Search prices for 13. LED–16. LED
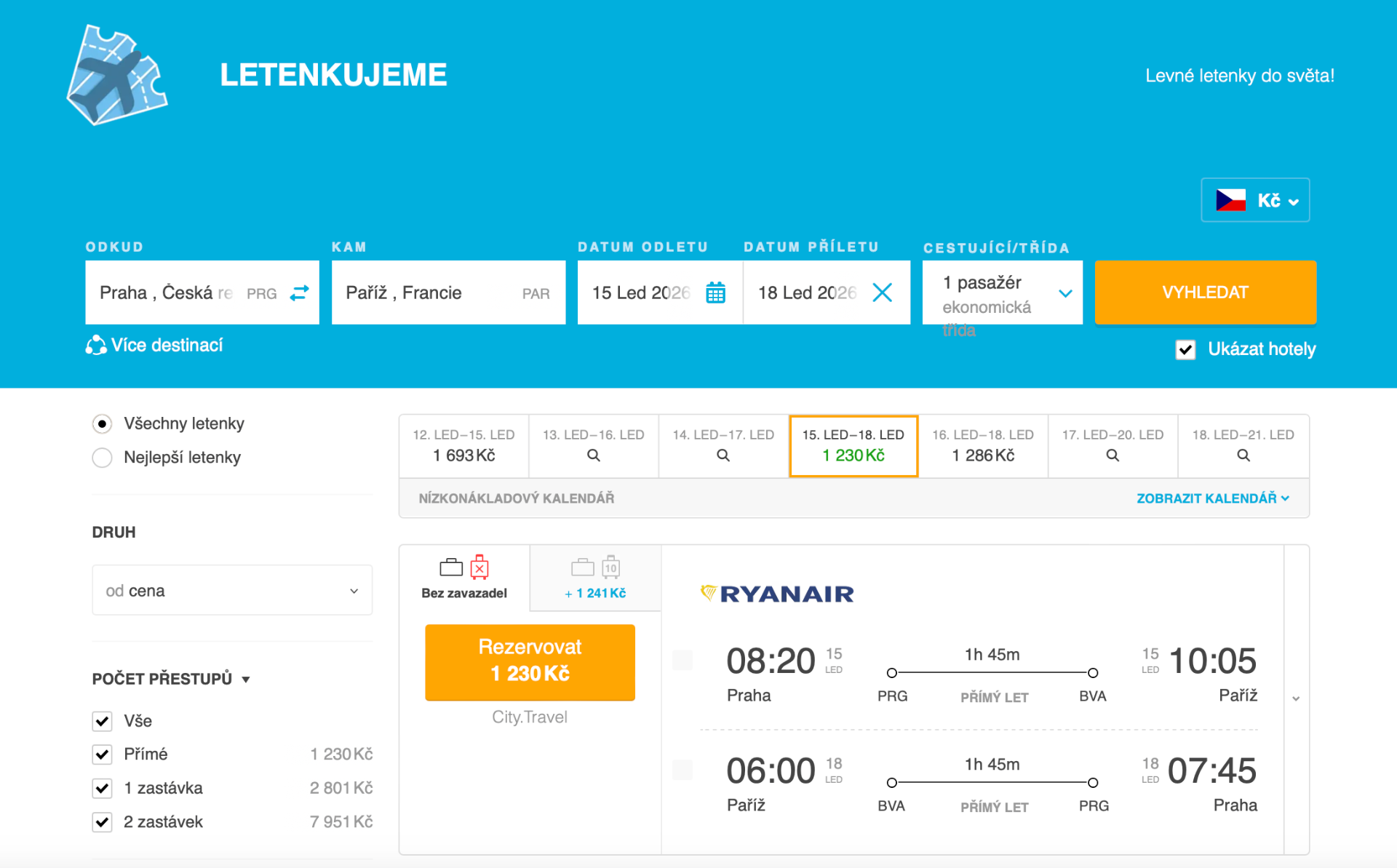This screenshot has width=1397, height=868. click(x=593, y=455)
